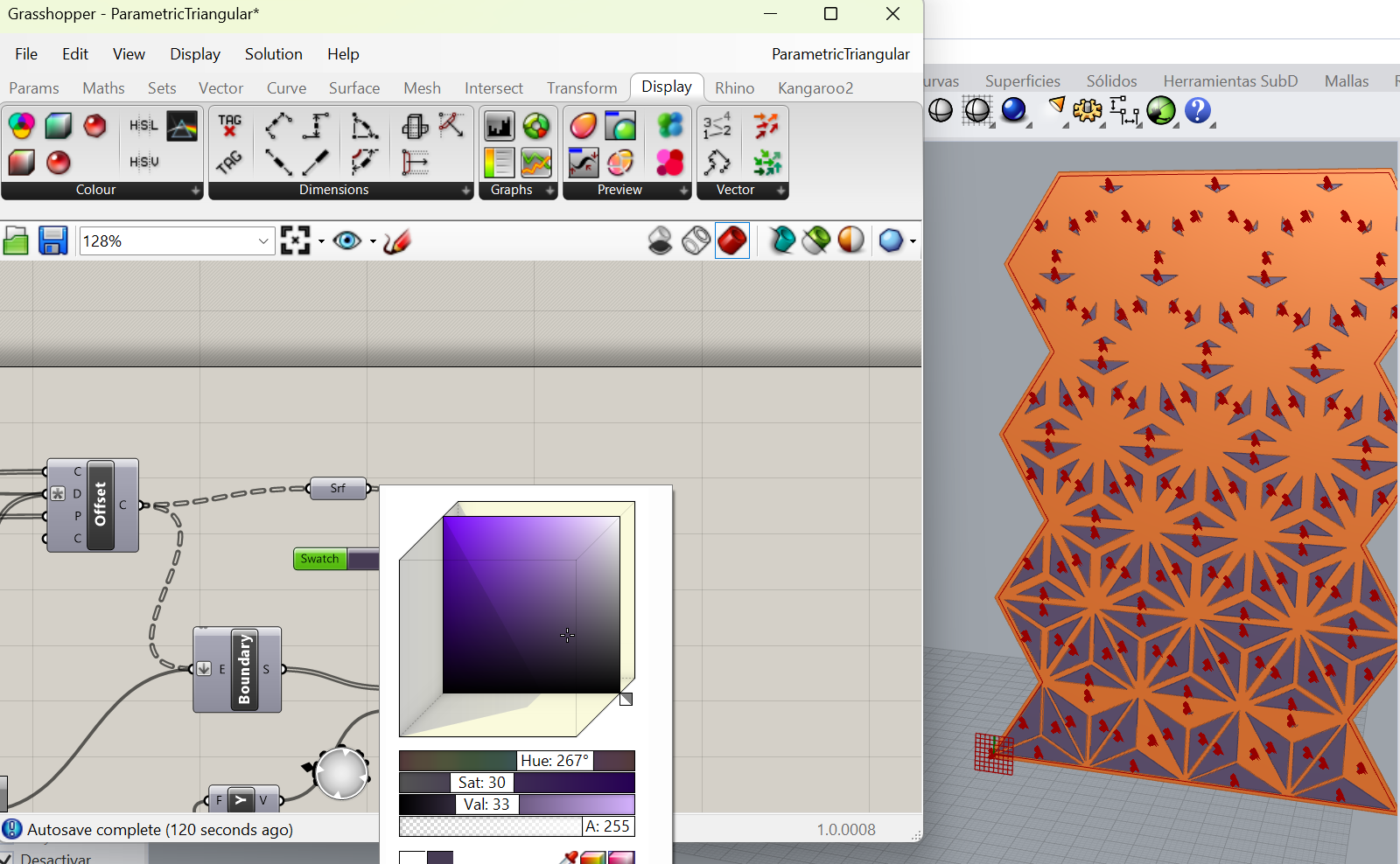Click the Srf parameter component
Image resolution: width=1400 pixels, height=864 pixels.
click(x=338, y=488)
